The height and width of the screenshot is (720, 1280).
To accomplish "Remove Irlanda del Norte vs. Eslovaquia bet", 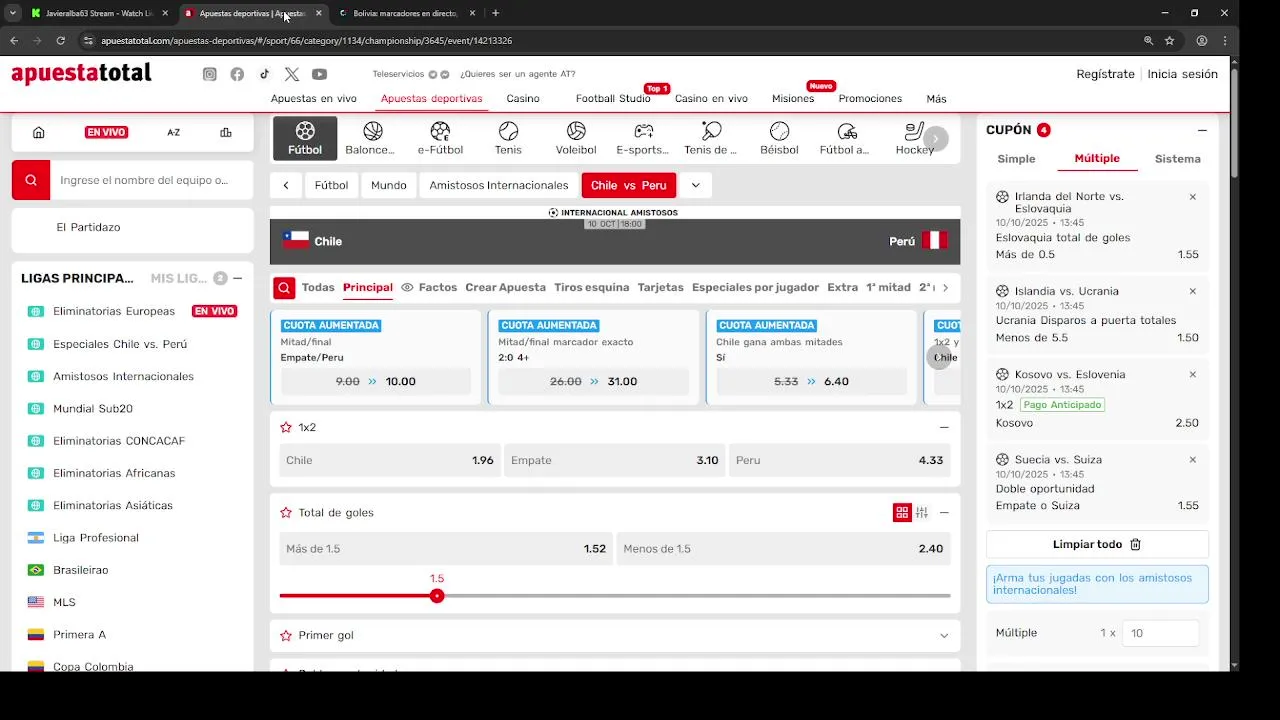I will (1192, 197).
